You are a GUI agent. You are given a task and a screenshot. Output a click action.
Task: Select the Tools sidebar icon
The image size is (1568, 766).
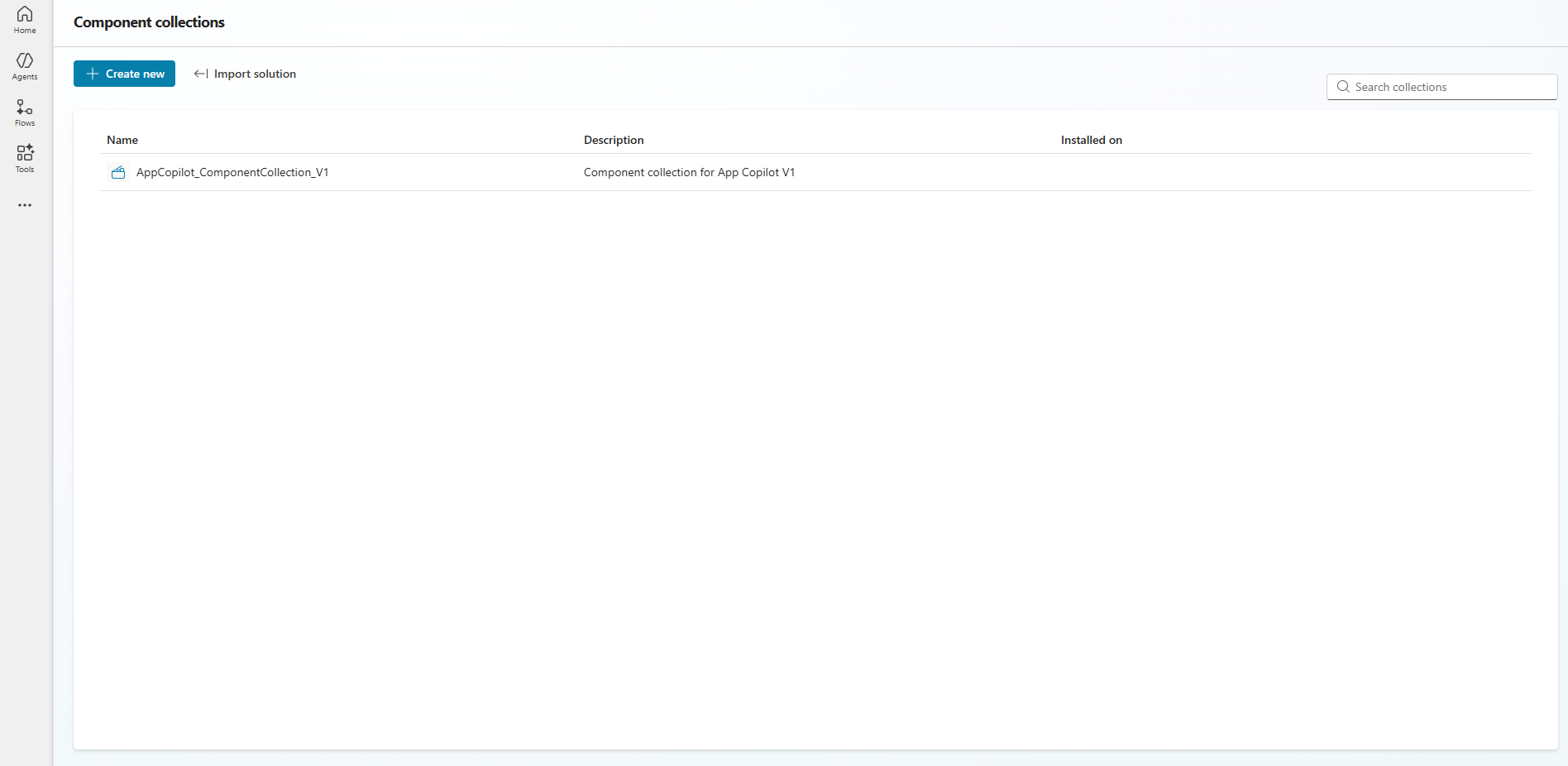[x=25, y=153]
